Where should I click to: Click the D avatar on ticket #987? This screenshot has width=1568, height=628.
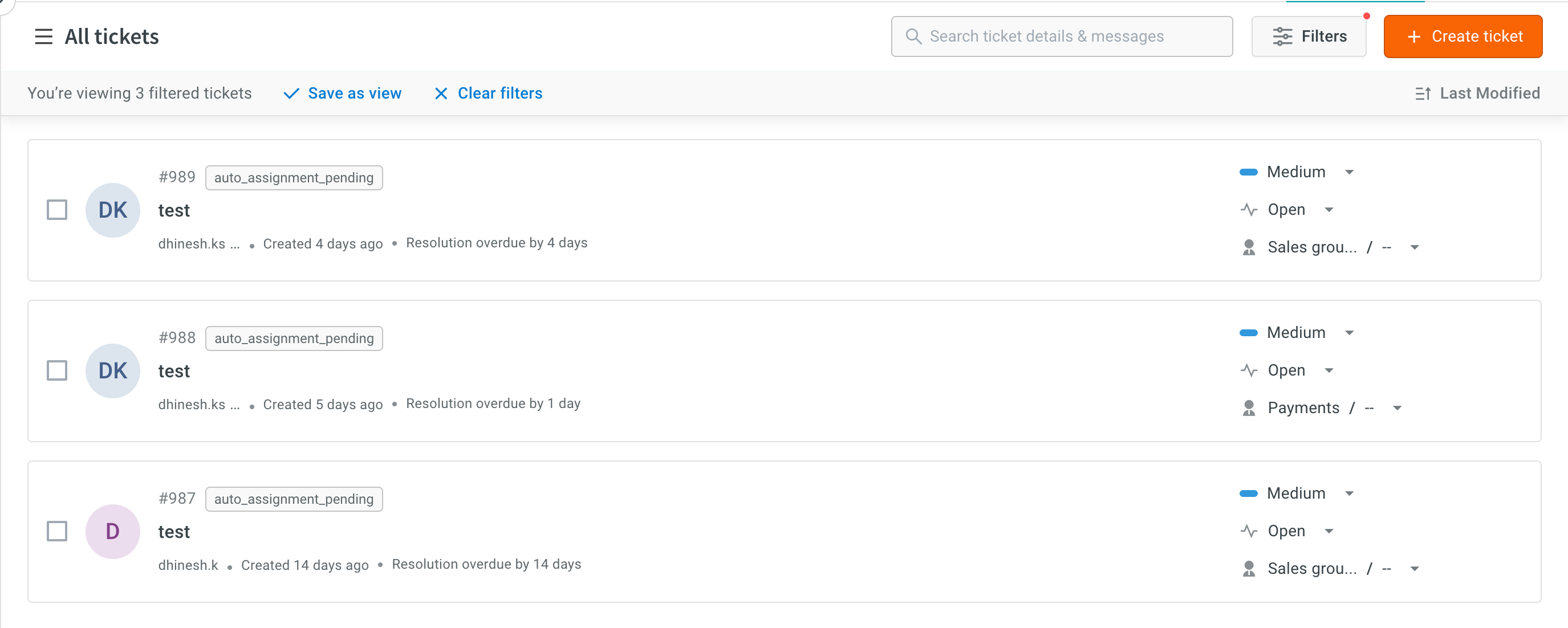pyautogui.click(x=112, y=531)
